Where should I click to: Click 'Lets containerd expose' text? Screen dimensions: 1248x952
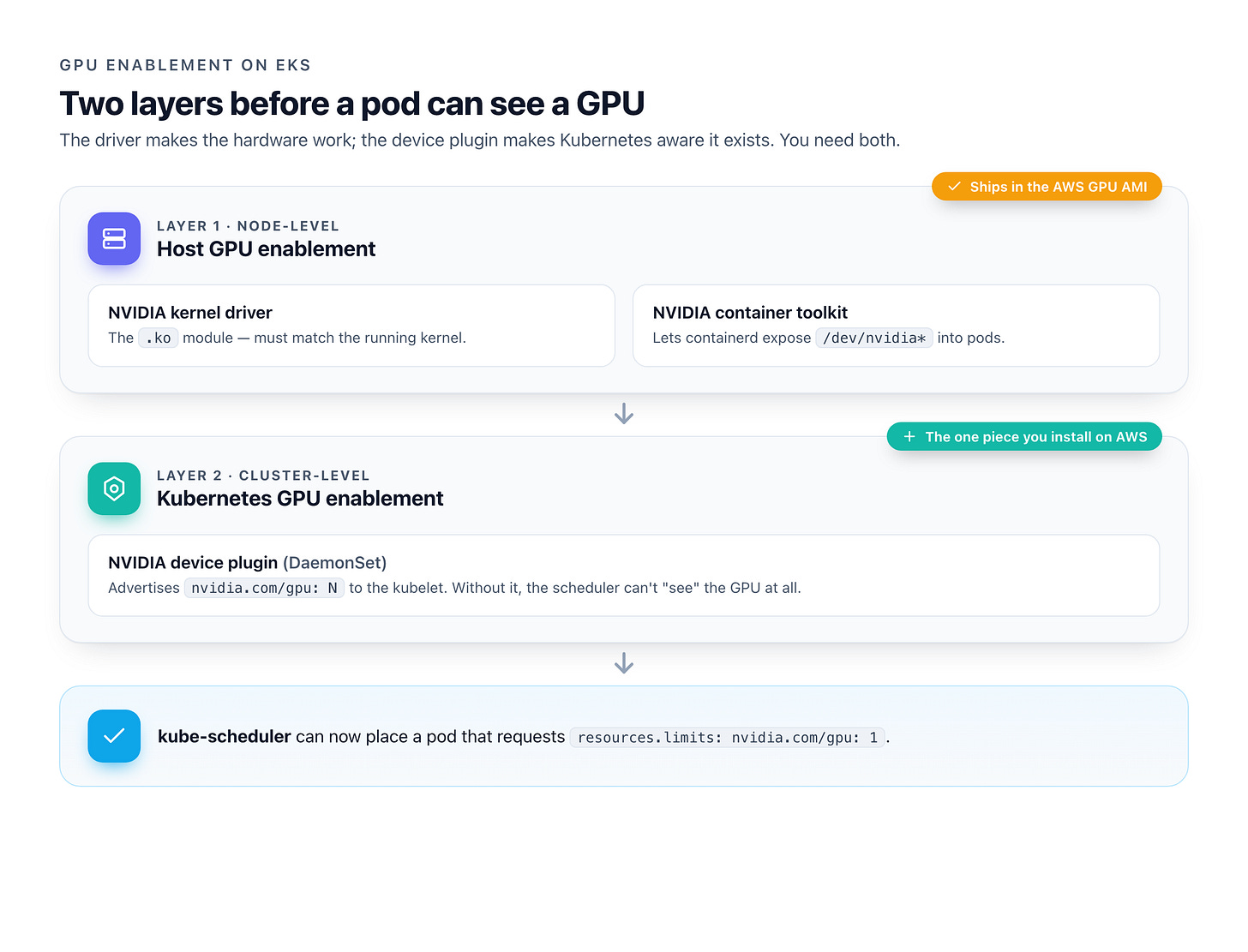tap(732, 338)
